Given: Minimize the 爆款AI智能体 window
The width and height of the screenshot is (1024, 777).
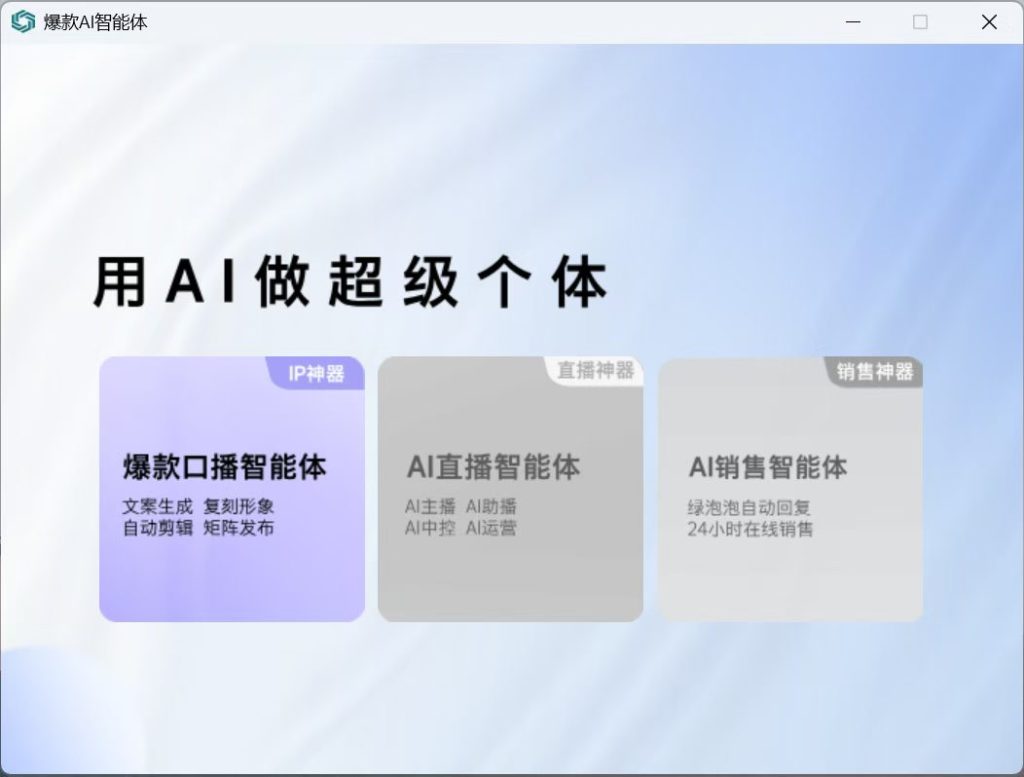Looking at the screenshot, I should pyautogui.click(x=853, y=22).
